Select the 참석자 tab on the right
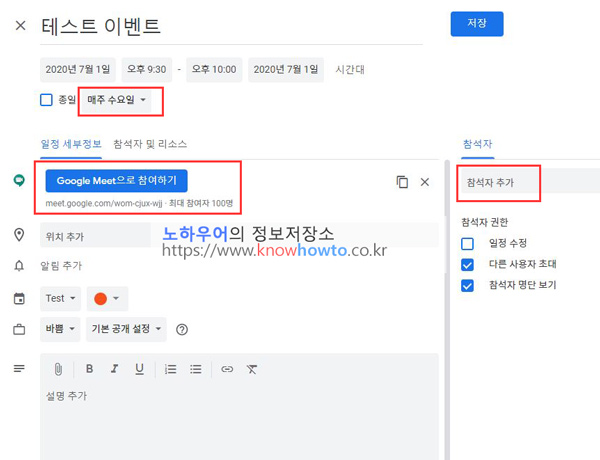600x460 pixels. click(x=477, y=144)
